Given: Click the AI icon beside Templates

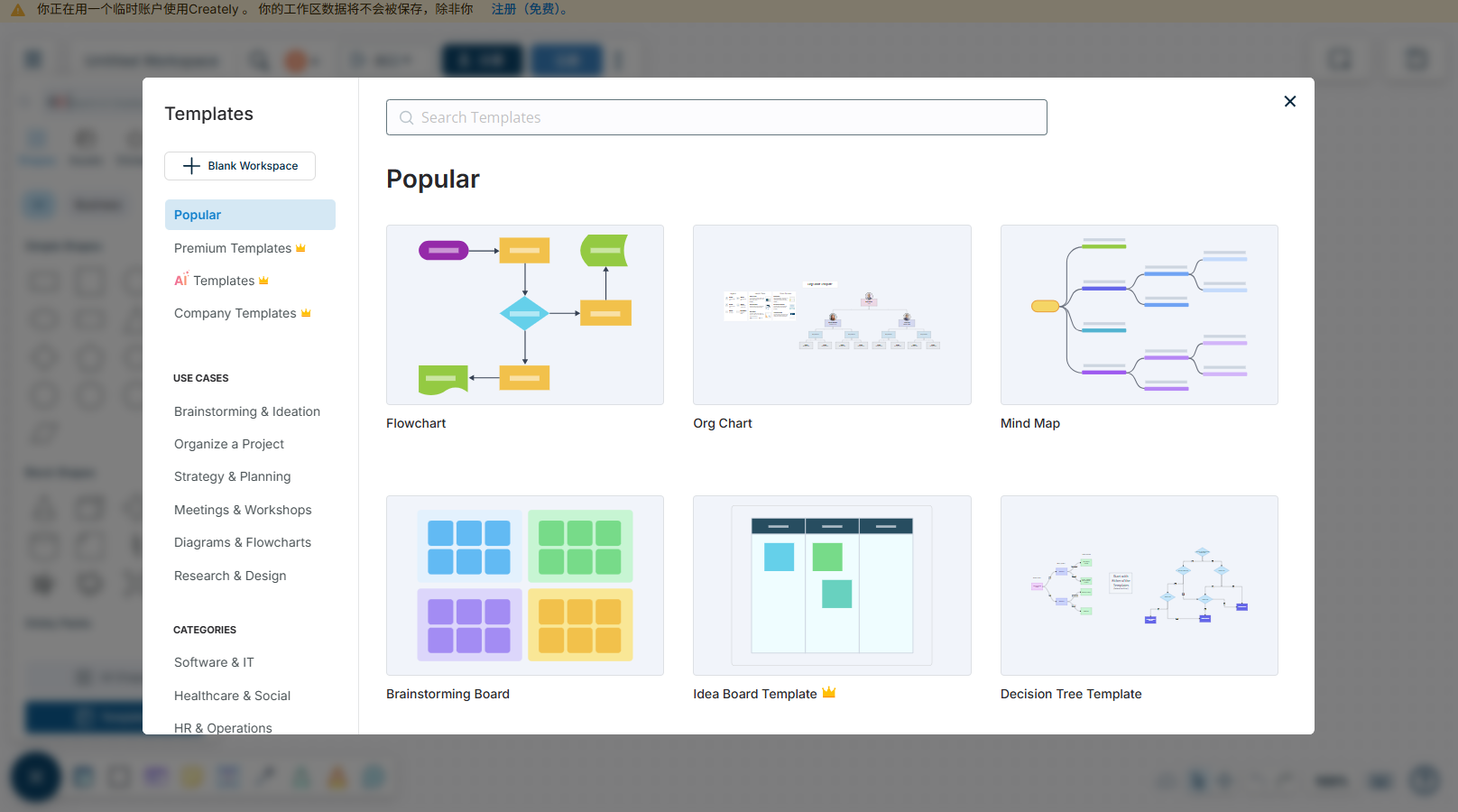Looking at the screenshot, I should pos(181,280).
